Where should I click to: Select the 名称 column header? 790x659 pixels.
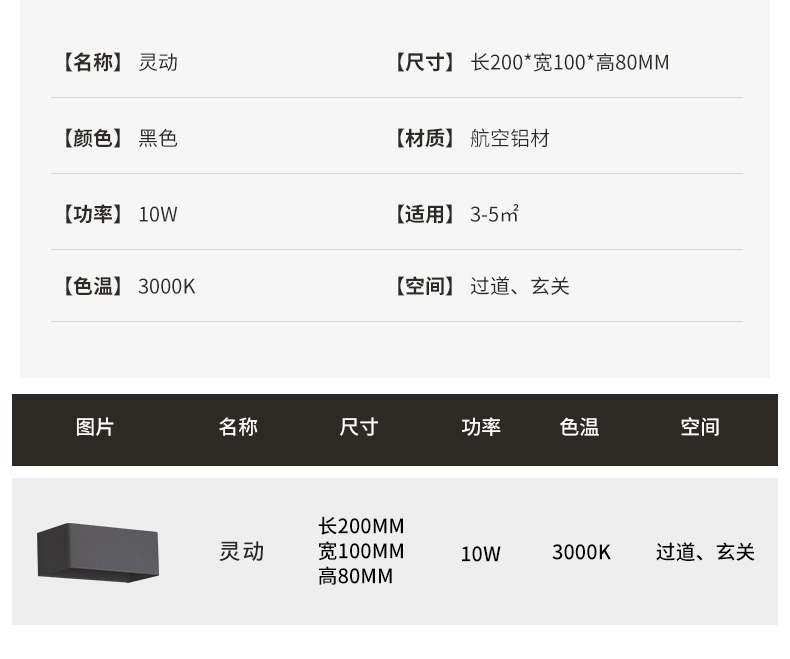click(238, 428)
